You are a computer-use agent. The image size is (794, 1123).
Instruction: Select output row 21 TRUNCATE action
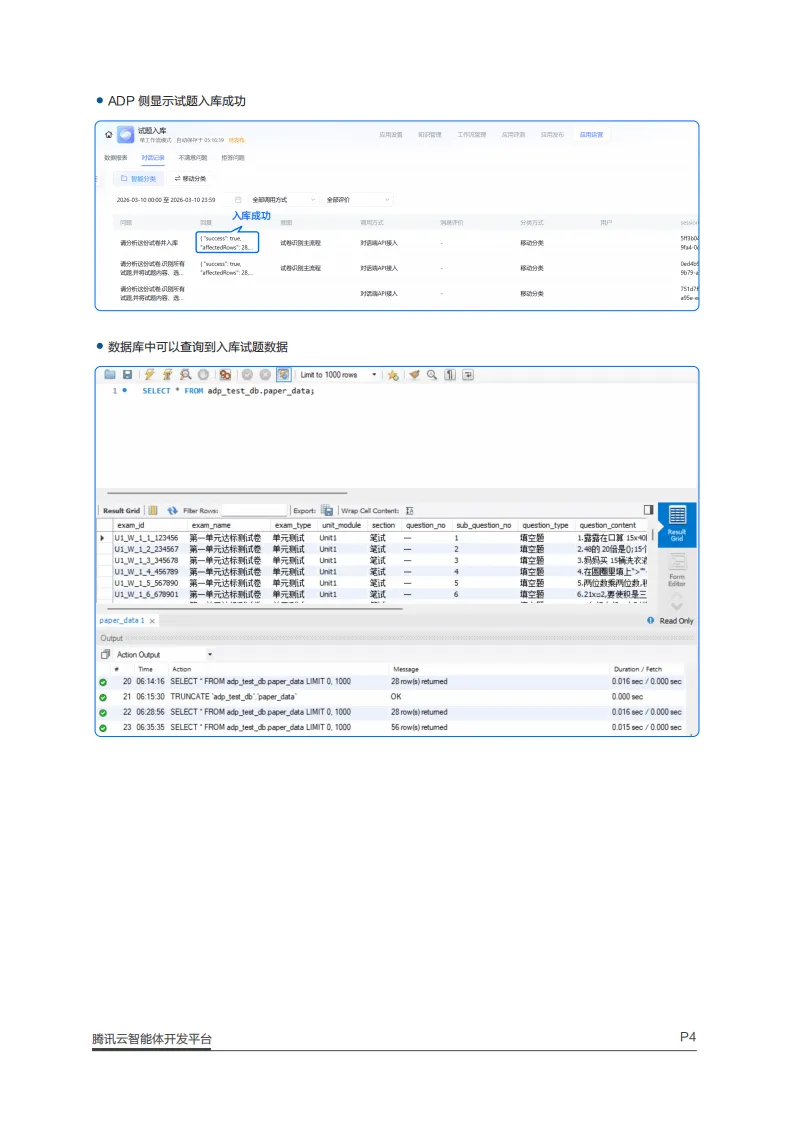tap(392, 696)
